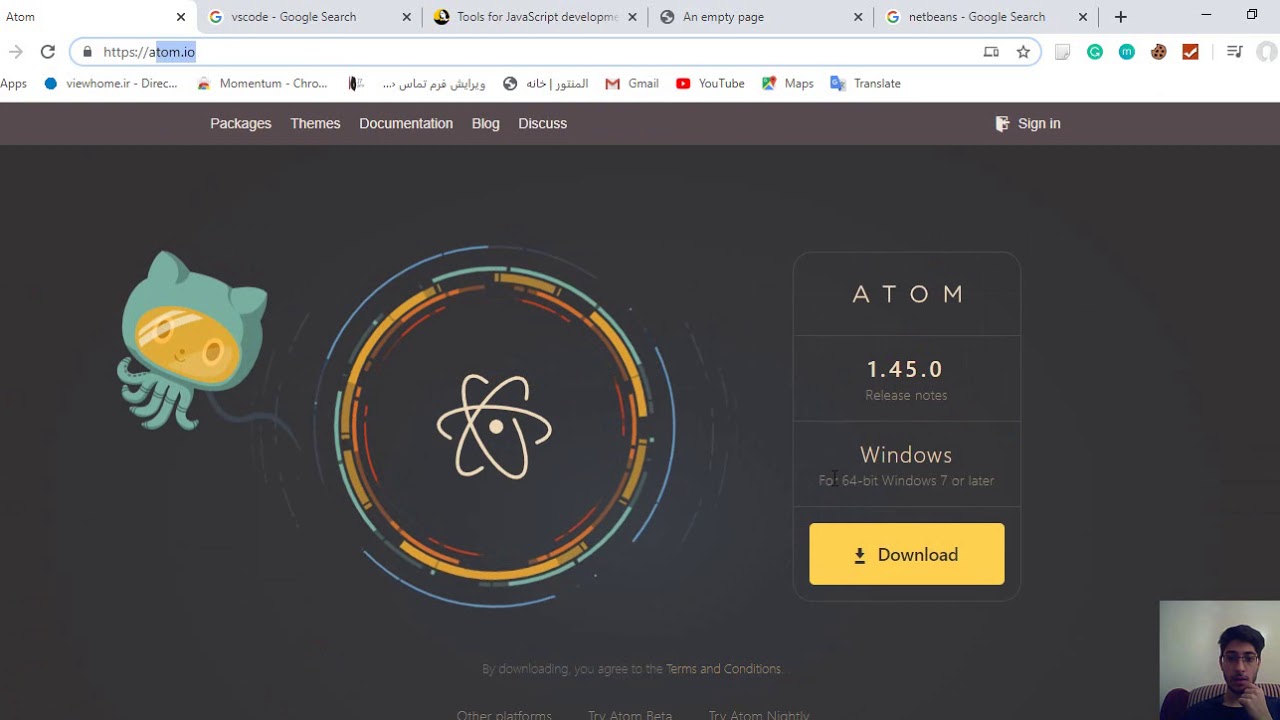
Task: Click the Atom logo in the center
Action: point(495,427)
